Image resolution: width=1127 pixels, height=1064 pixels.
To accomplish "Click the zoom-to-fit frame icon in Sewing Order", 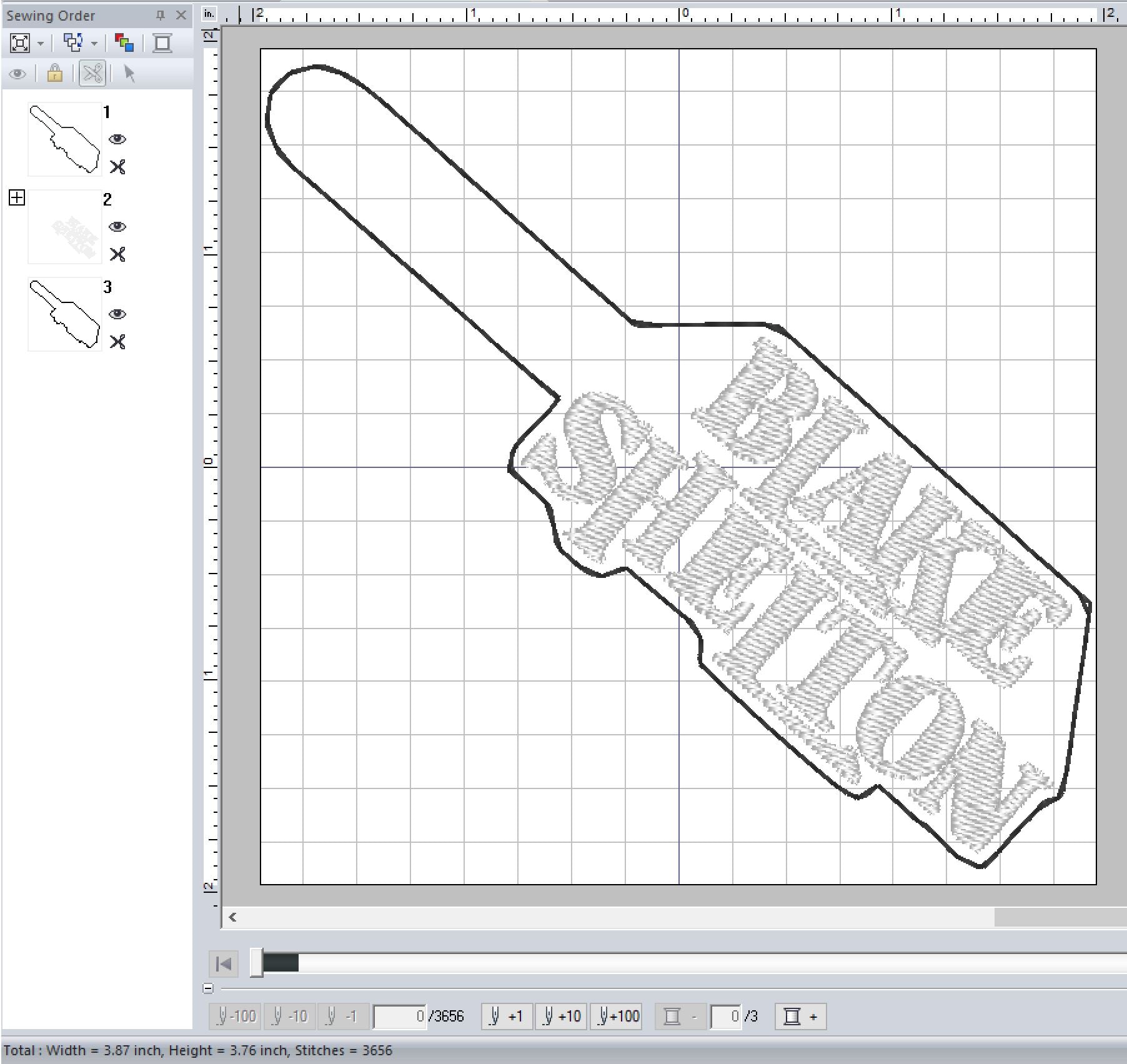I will click(x=20, y=43).
